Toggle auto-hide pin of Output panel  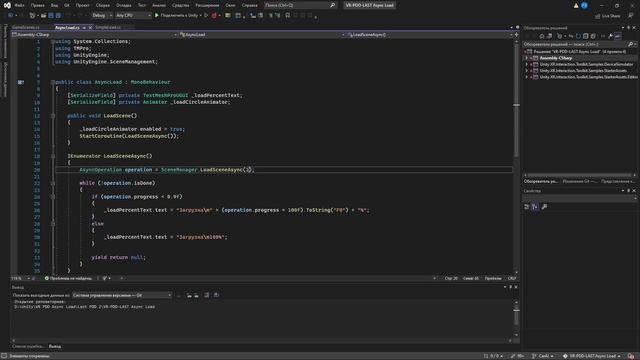pos(511,287)
